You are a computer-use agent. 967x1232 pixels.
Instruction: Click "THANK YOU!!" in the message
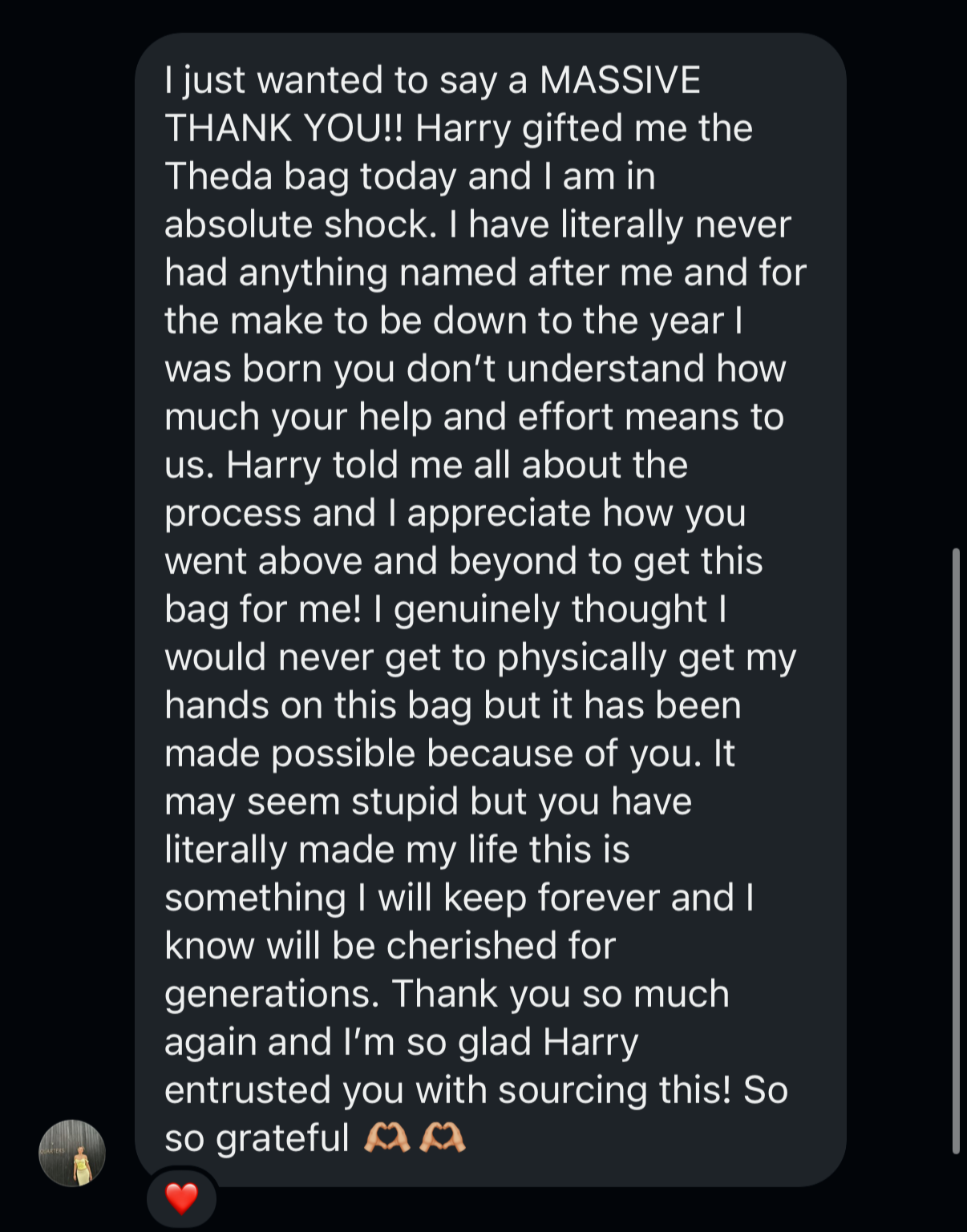click(284, 128)
